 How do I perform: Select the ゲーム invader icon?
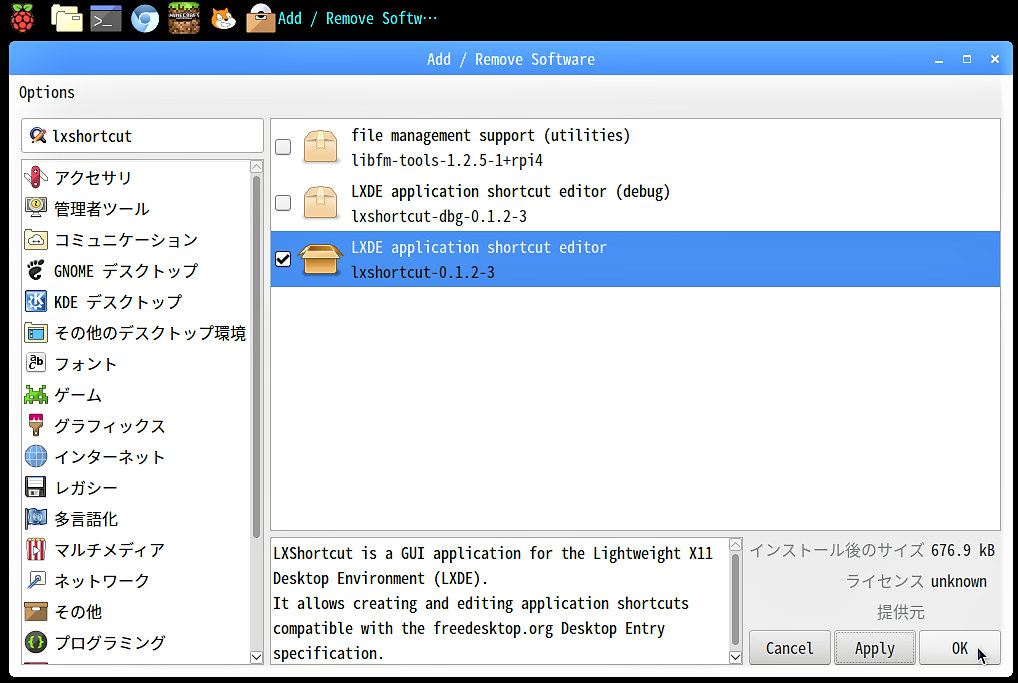[36, 394]
